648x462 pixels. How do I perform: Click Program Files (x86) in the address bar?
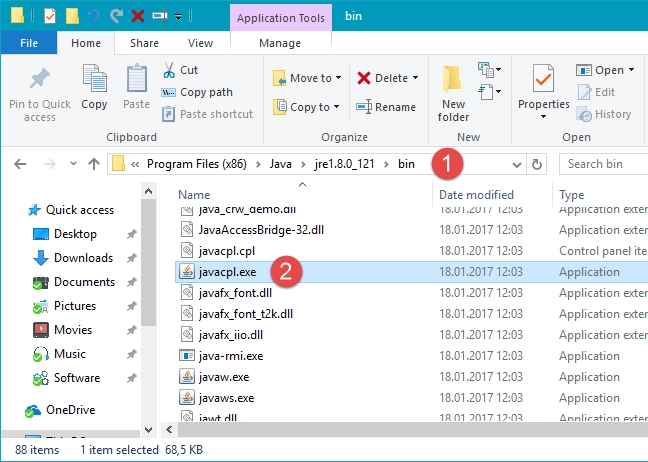197,164
